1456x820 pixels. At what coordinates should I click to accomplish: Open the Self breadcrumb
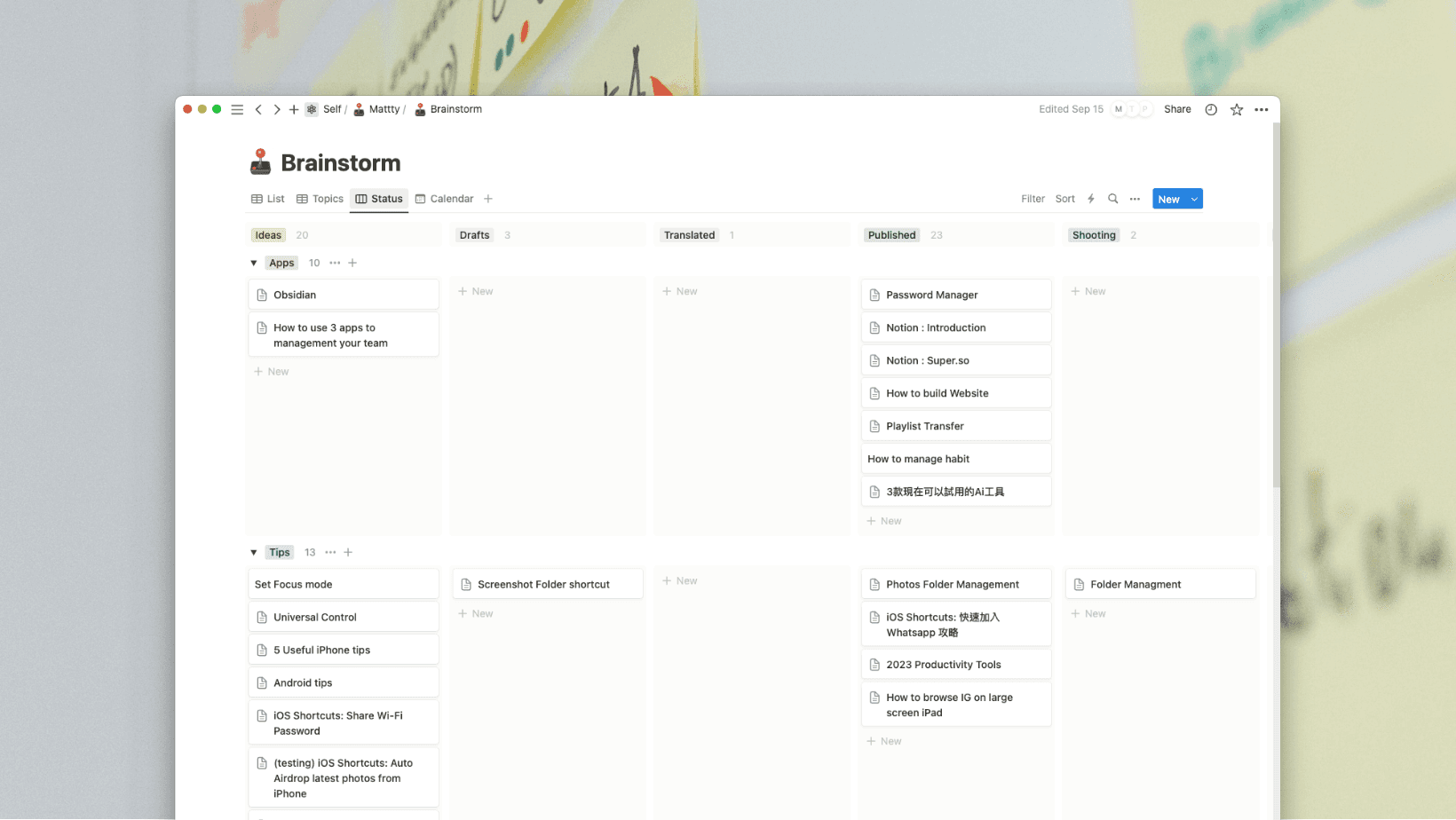(324, 109)
